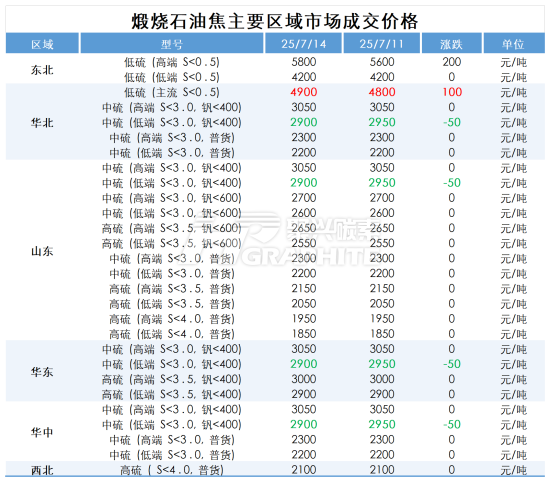Click the 山东 region cell

pos(42,251)
